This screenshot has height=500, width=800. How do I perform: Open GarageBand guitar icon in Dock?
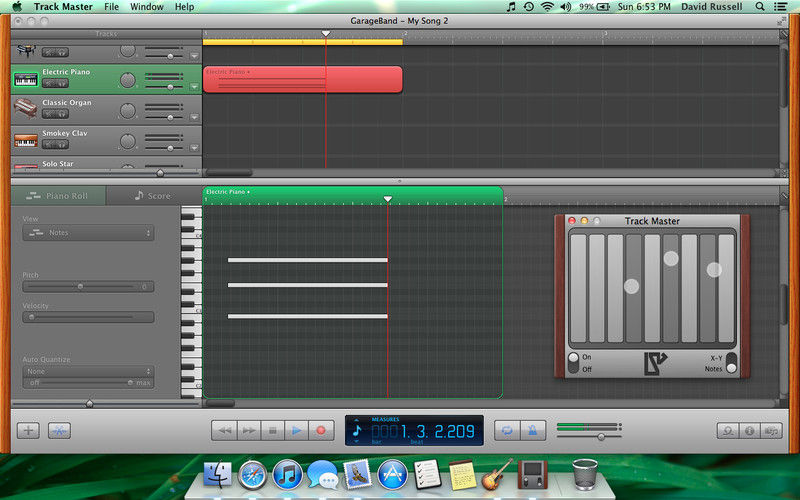[x=496, y=474]
